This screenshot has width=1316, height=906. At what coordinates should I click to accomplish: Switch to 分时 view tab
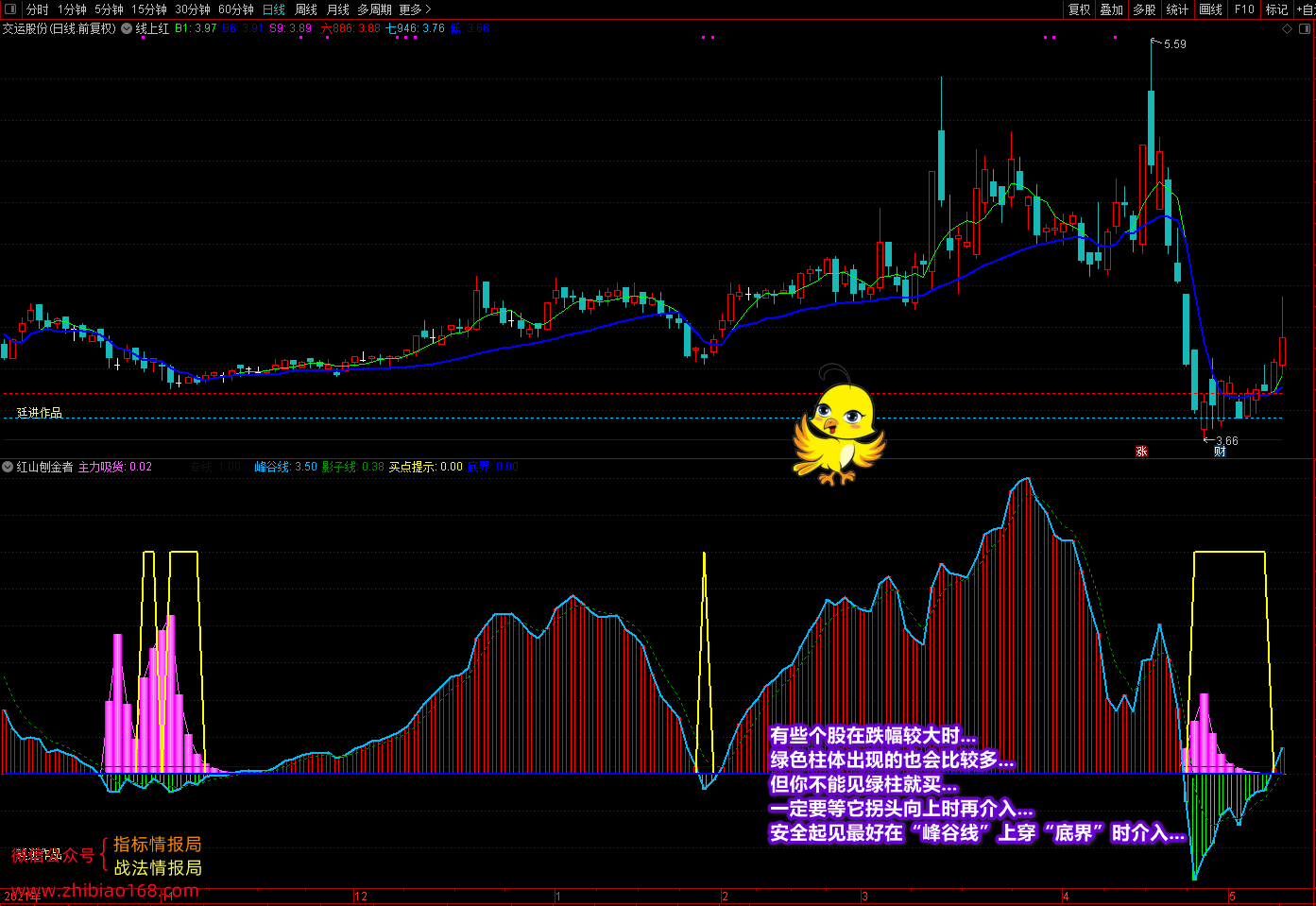pyautogui.click(x=37, y=9)
